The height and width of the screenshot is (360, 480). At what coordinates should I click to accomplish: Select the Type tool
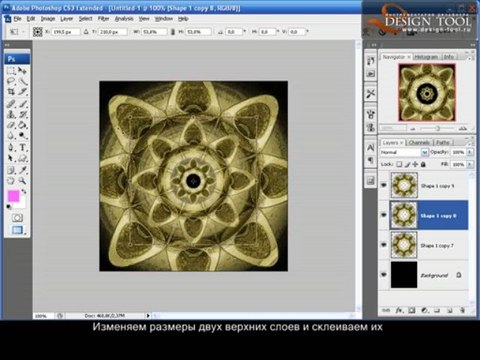pos(22,147)
